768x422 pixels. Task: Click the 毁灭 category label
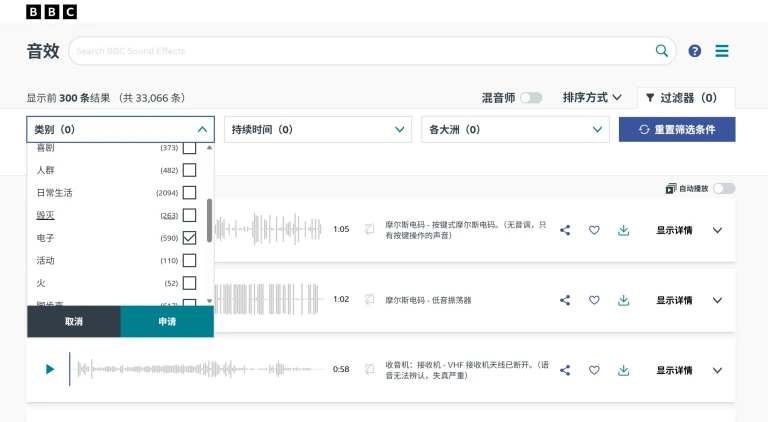click(x=46, y=215)
